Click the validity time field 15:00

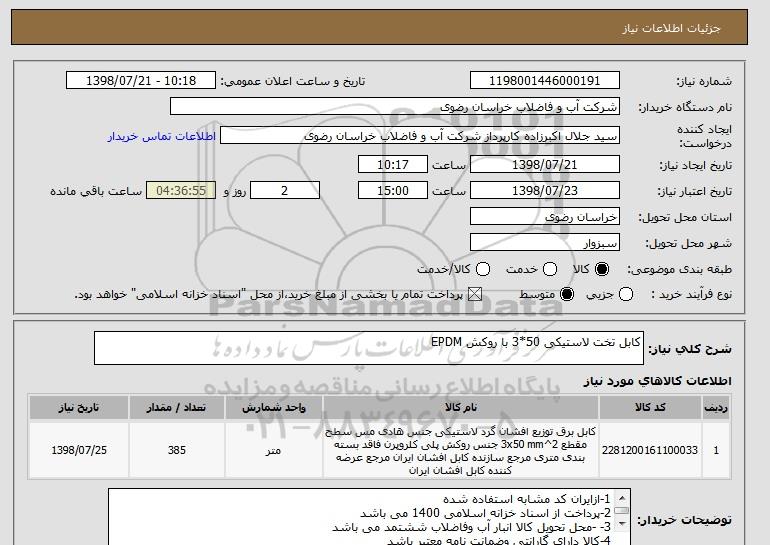pos(393,191)
